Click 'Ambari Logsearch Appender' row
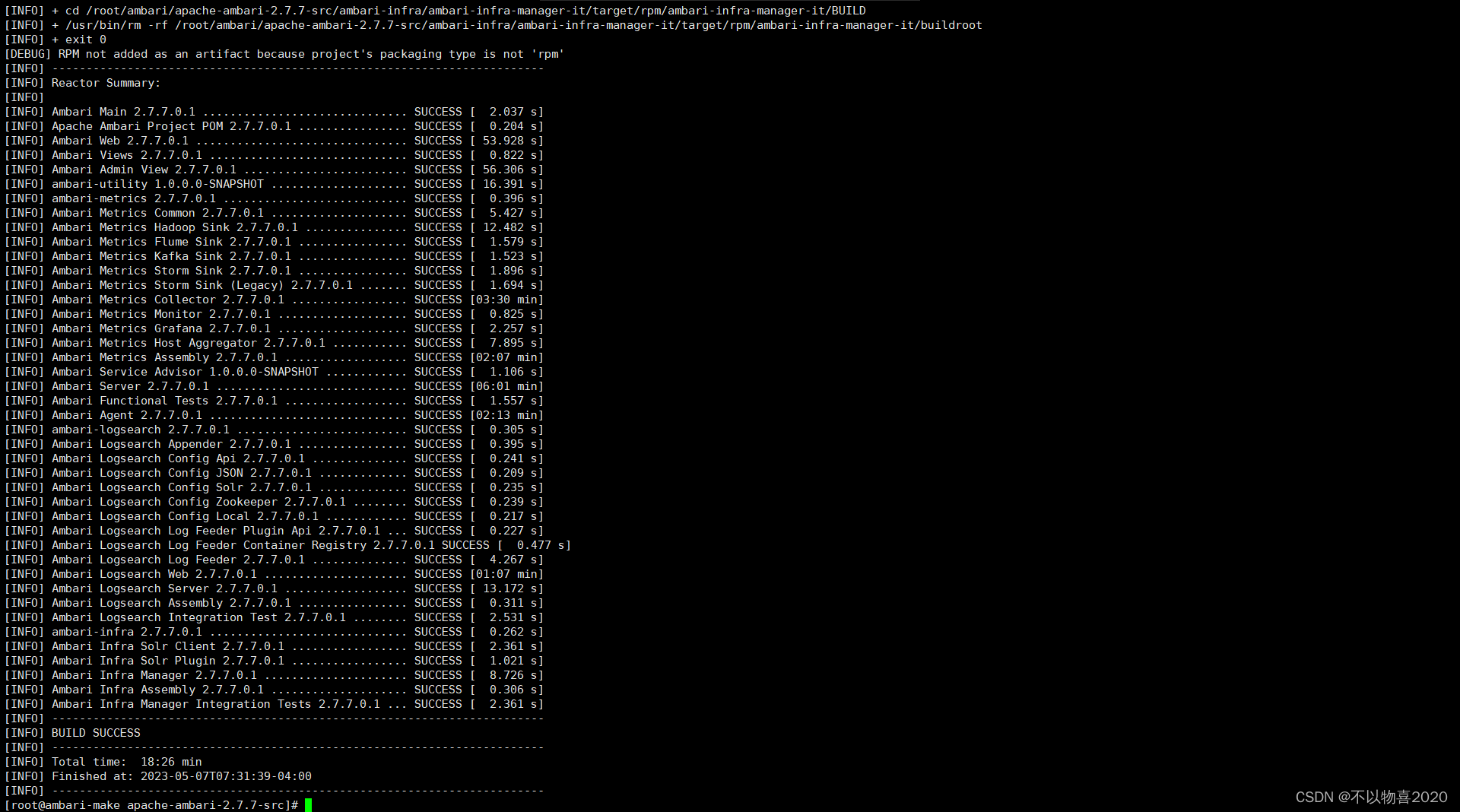The image size is (1460, 812). click(x=275, y=444)
